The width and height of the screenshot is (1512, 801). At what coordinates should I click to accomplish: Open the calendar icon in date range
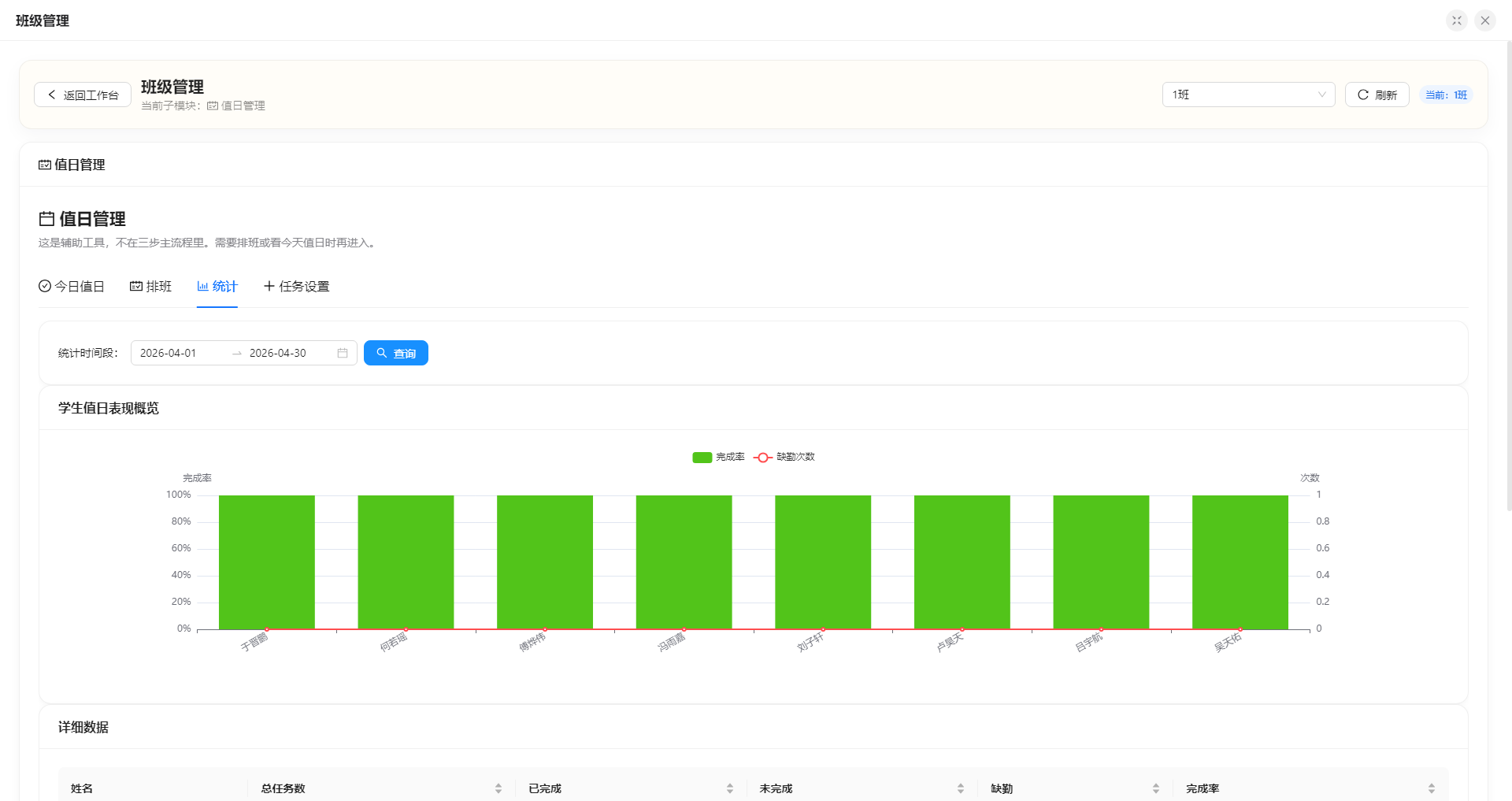343,353
